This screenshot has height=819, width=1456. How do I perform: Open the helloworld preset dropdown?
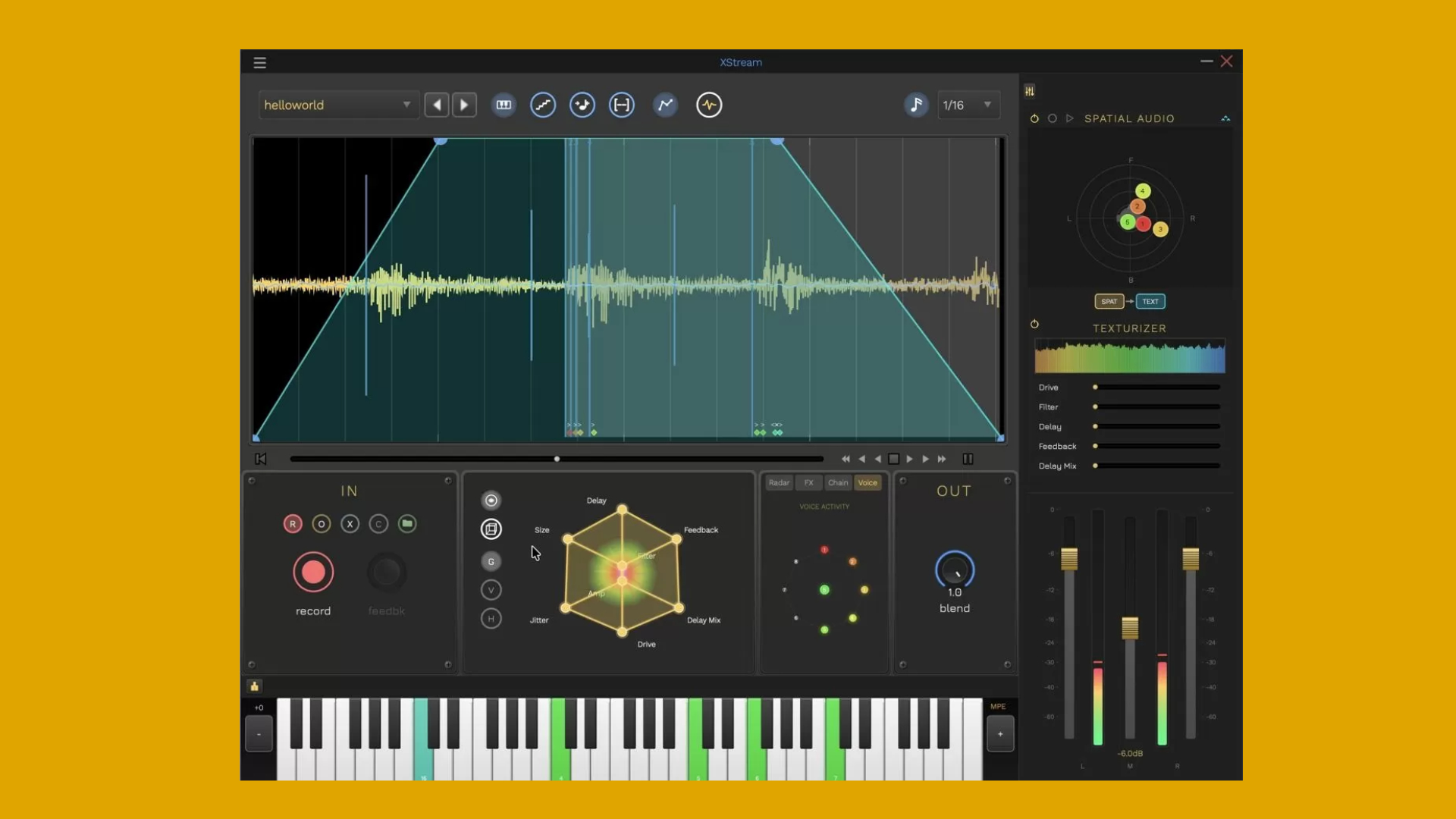337,105
